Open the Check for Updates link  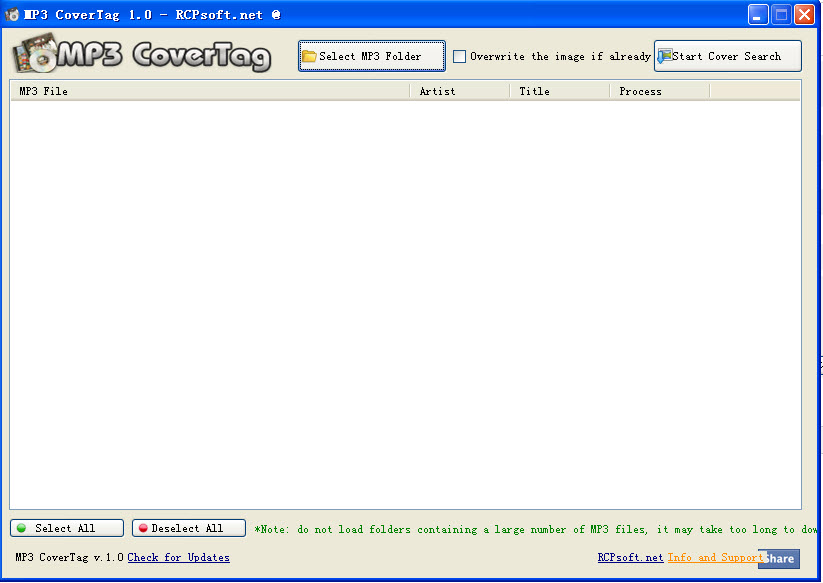[x=178, y=557]
